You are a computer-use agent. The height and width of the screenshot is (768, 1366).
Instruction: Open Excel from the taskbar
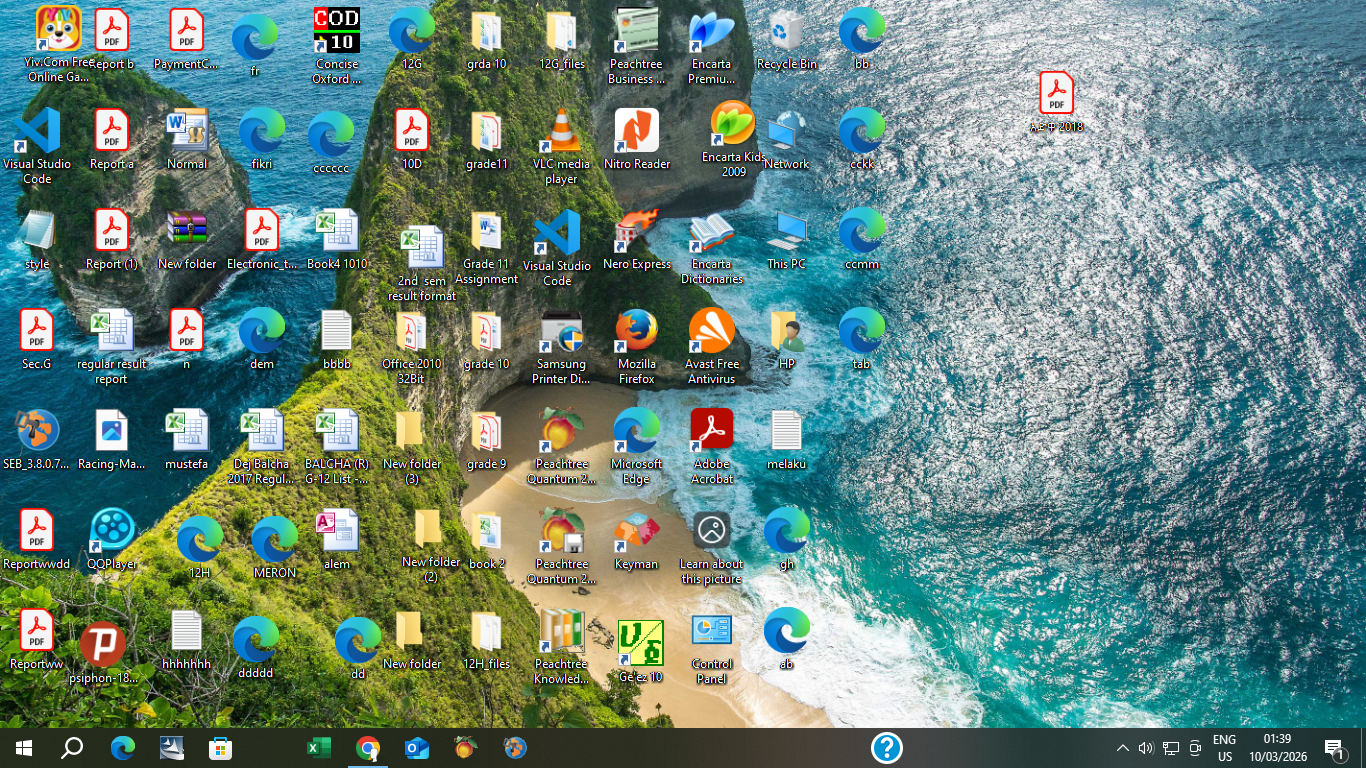point(319,748)
